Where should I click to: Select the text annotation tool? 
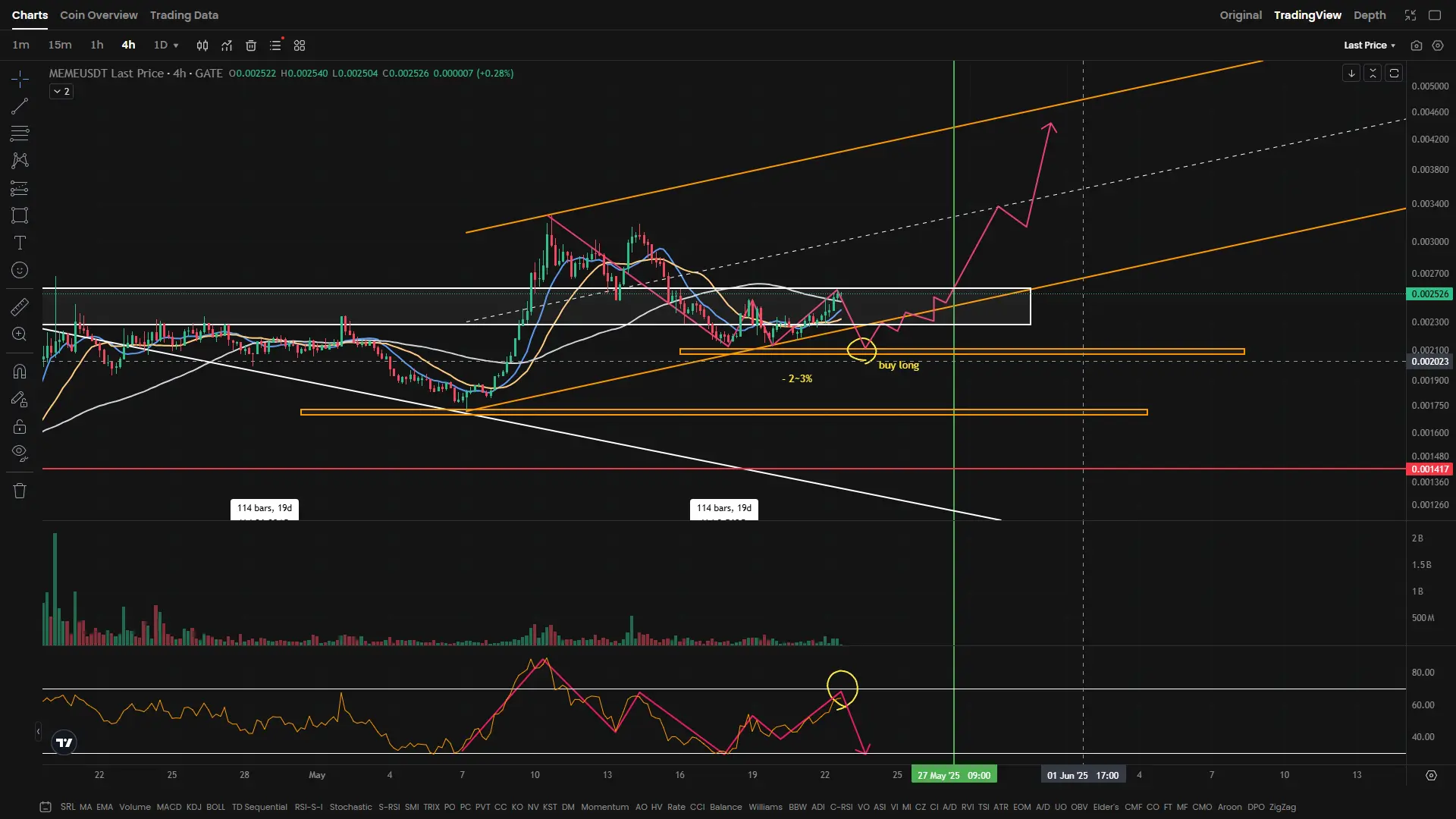(x=20, y=243)
